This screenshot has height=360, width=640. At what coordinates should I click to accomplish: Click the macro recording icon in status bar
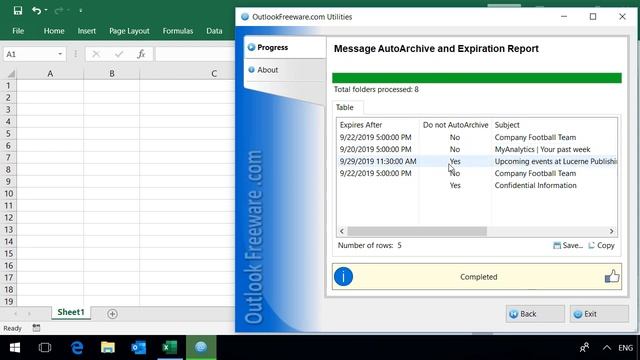(x=36, y=328)
